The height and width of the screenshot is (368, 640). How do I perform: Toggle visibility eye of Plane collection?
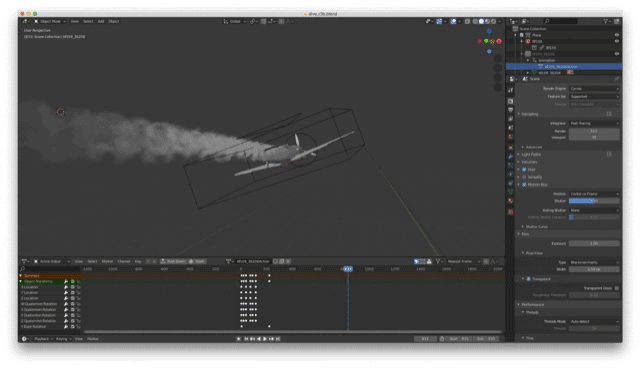click(617, 35)
